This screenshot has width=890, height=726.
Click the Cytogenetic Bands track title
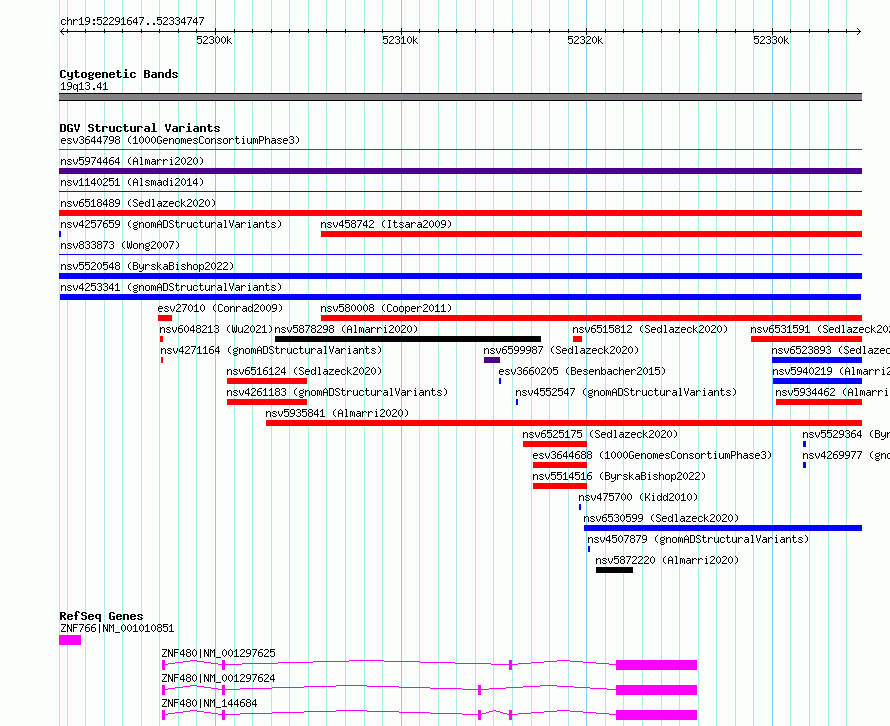tap(119, 74)
